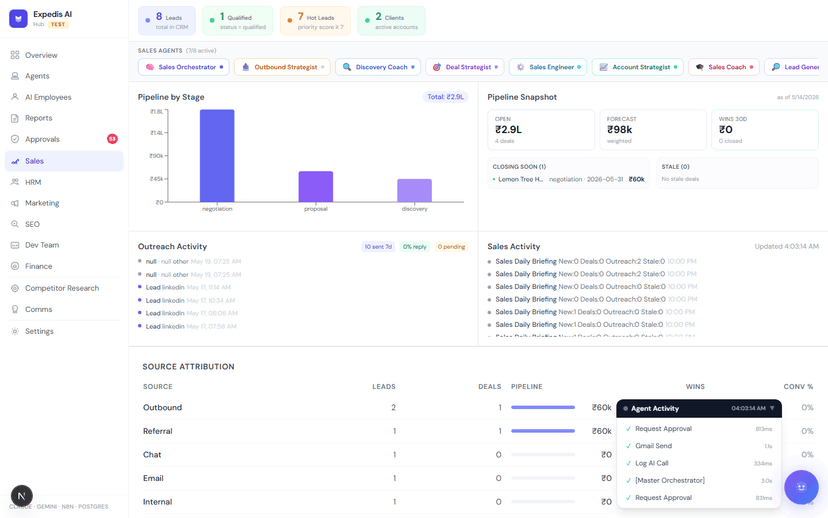Image resolution: width=828 pixels, height=518 pixels.
Task: Click the discovery bar in chart
Action: [415, 191]
